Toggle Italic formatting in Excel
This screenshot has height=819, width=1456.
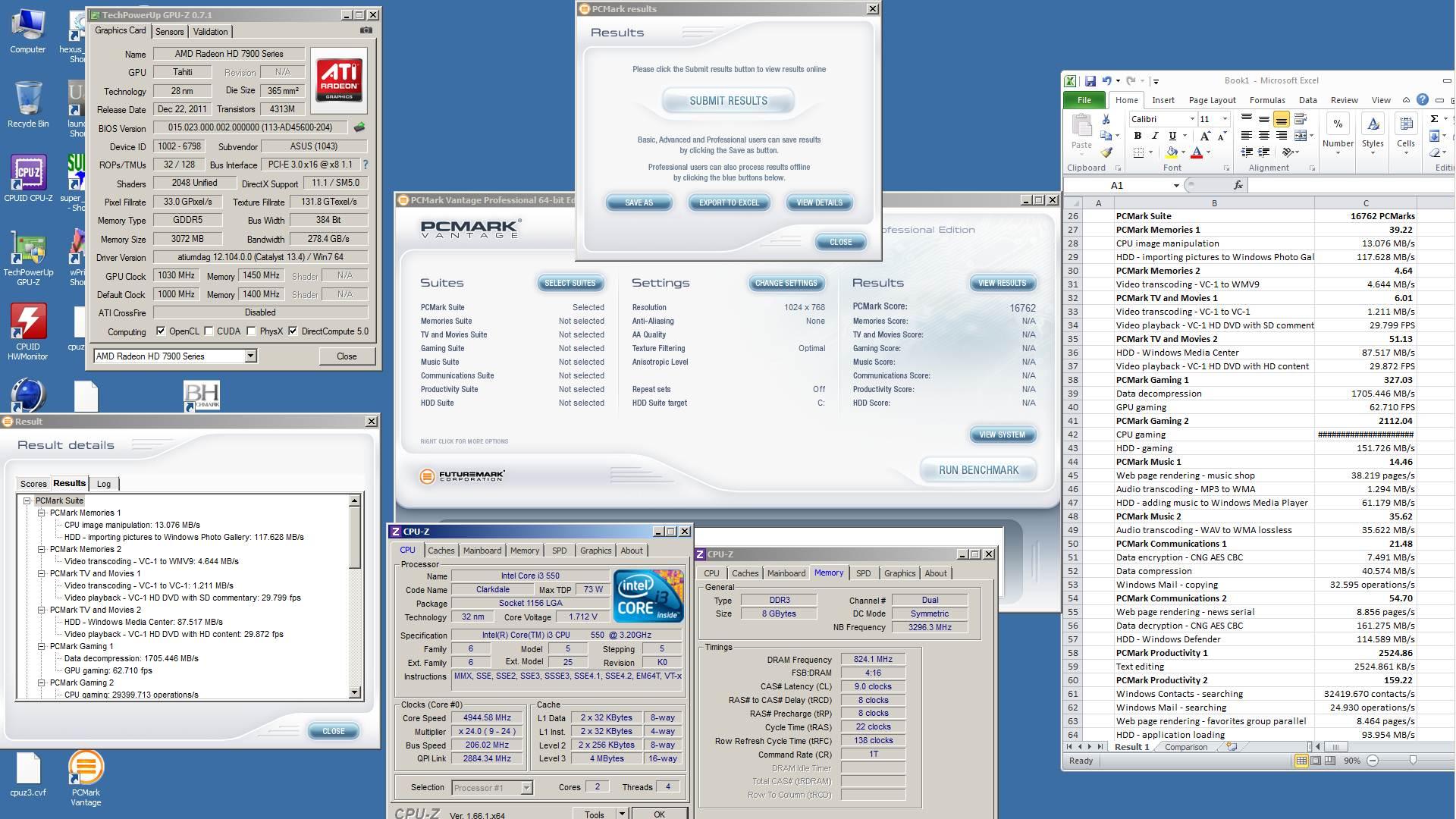(1155, 136)
